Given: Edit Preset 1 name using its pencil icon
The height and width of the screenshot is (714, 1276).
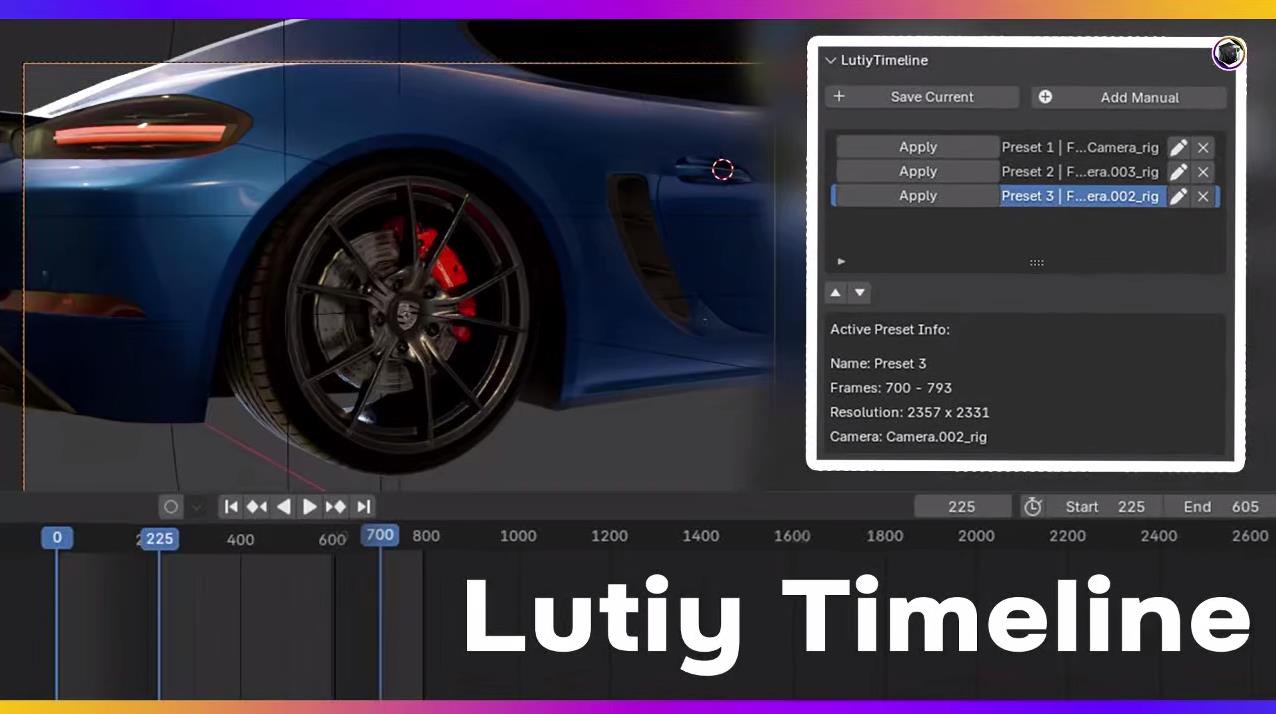Looking at the screenshot, I should tap(1179, 147).
